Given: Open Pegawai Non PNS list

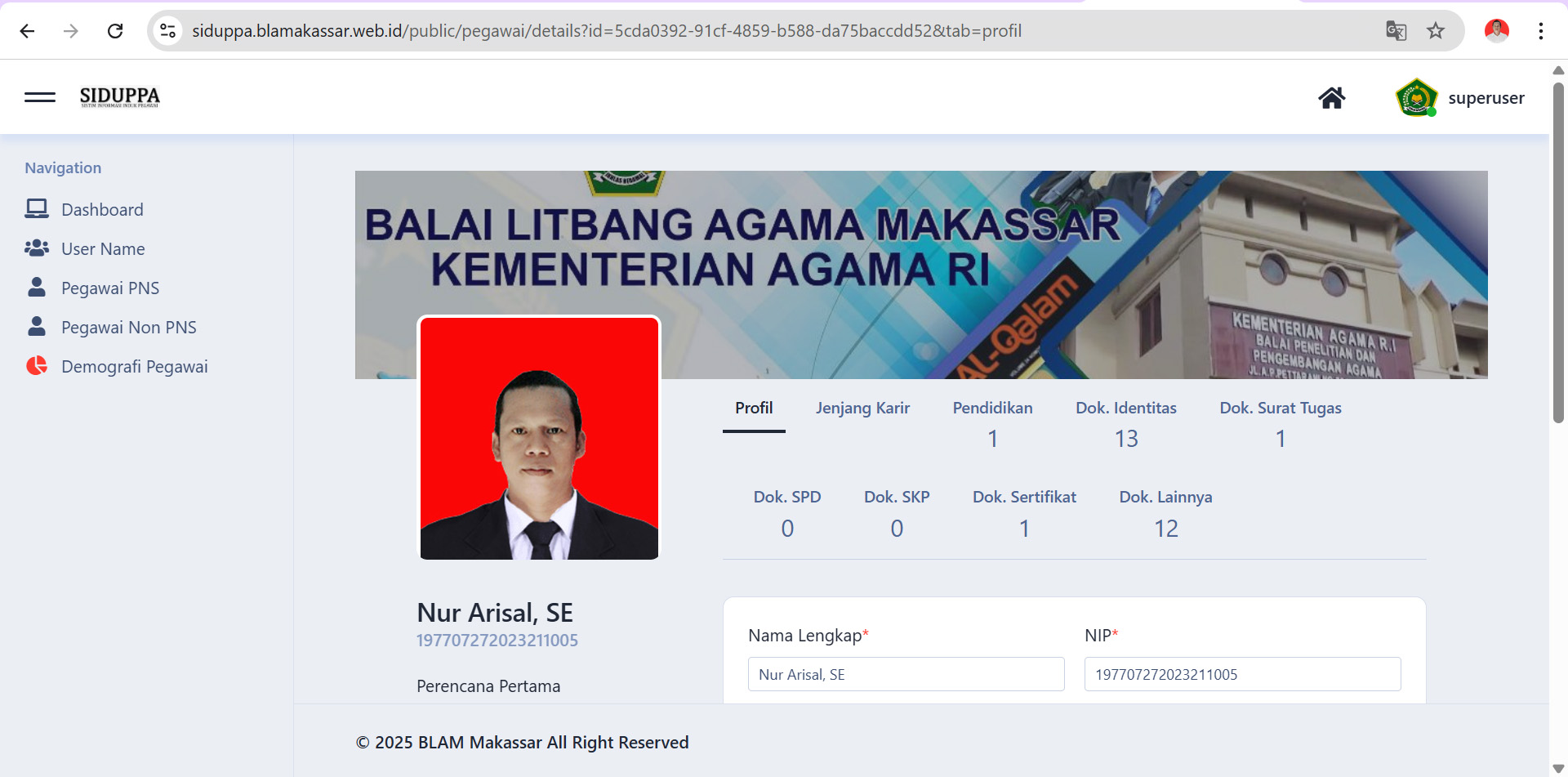Looking at the screenshot, I should (129, 328).
